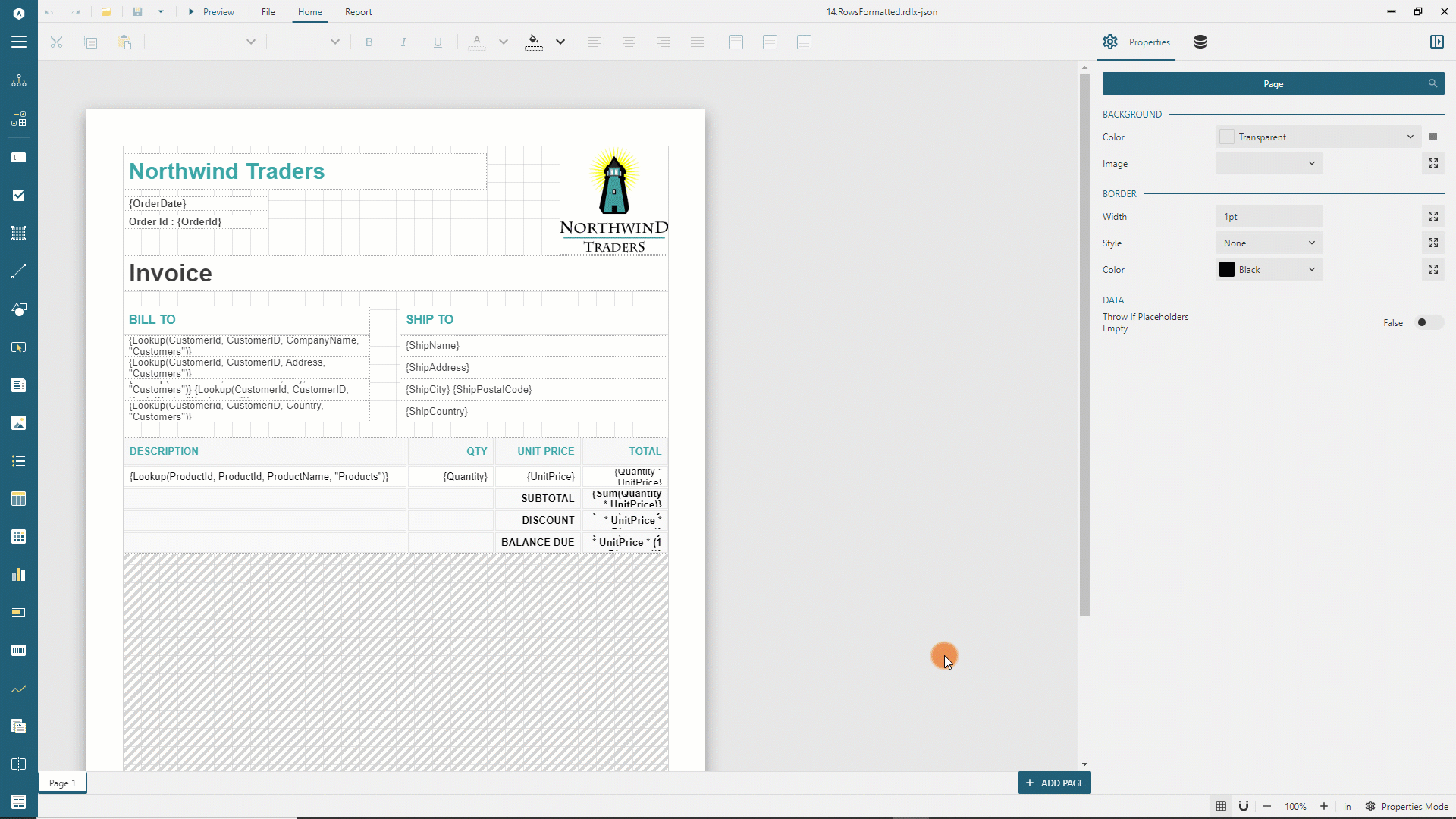
Task: Select the Checkbox report item icon
Action: 19,196
